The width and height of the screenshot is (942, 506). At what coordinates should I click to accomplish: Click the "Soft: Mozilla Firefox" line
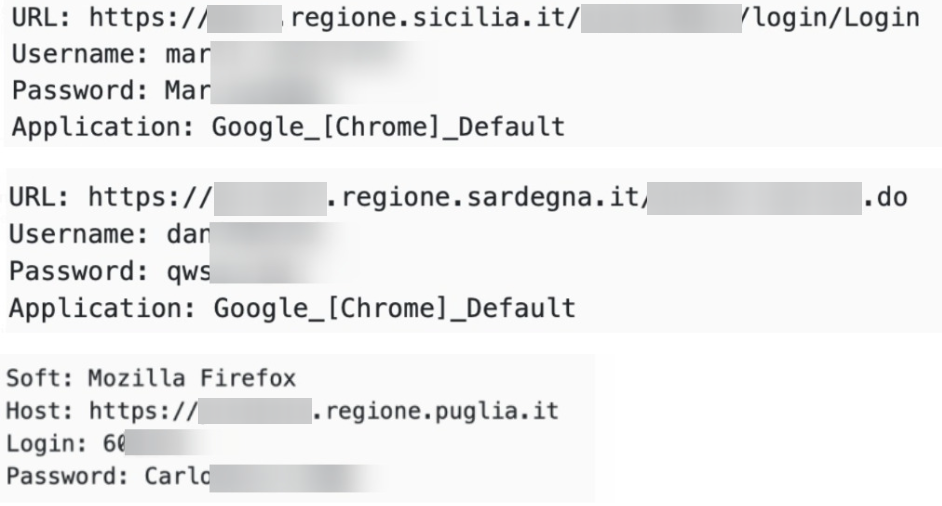108,379
